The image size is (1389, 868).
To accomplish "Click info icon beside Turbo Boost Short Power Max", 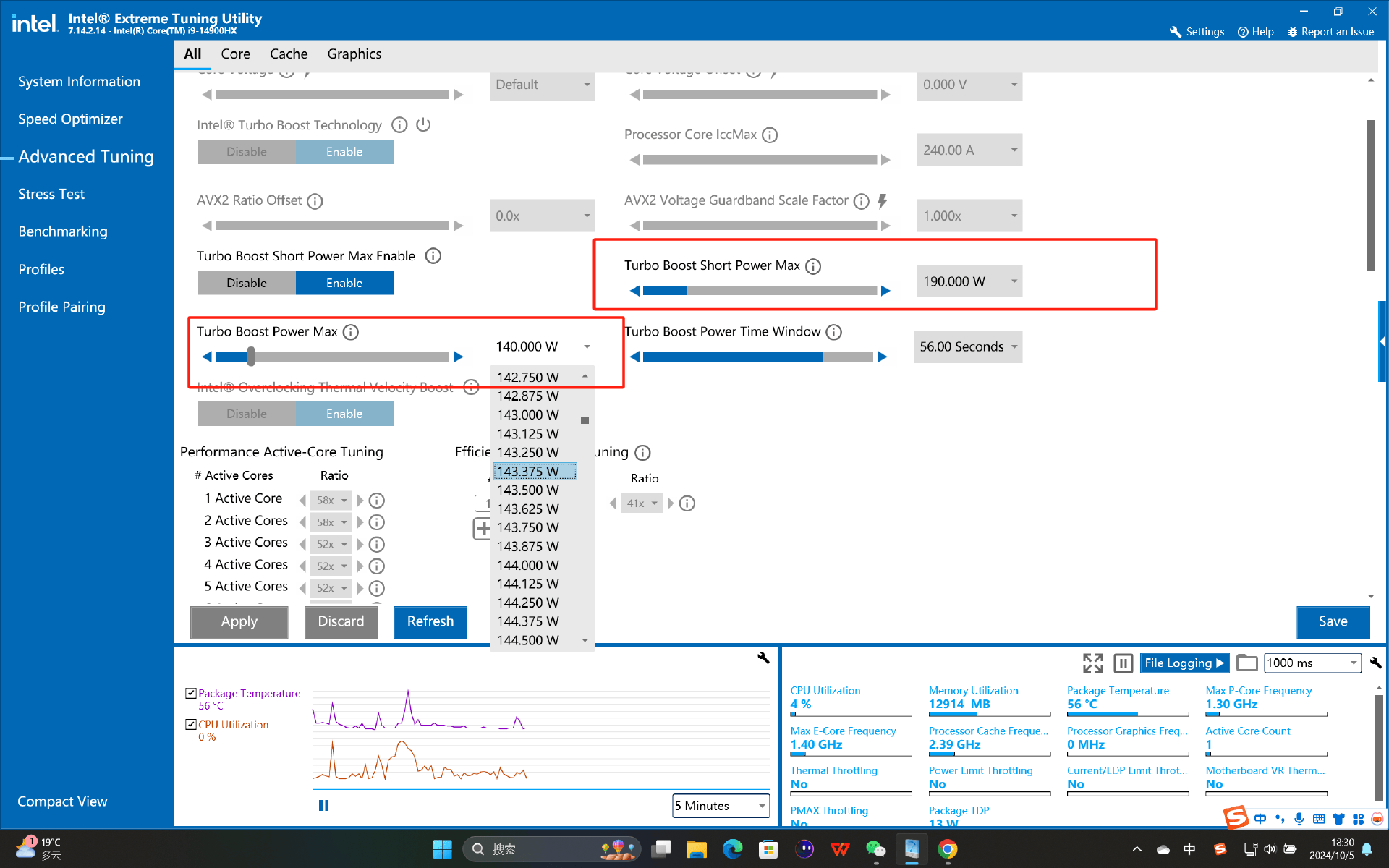I will [x=813, y=266].
